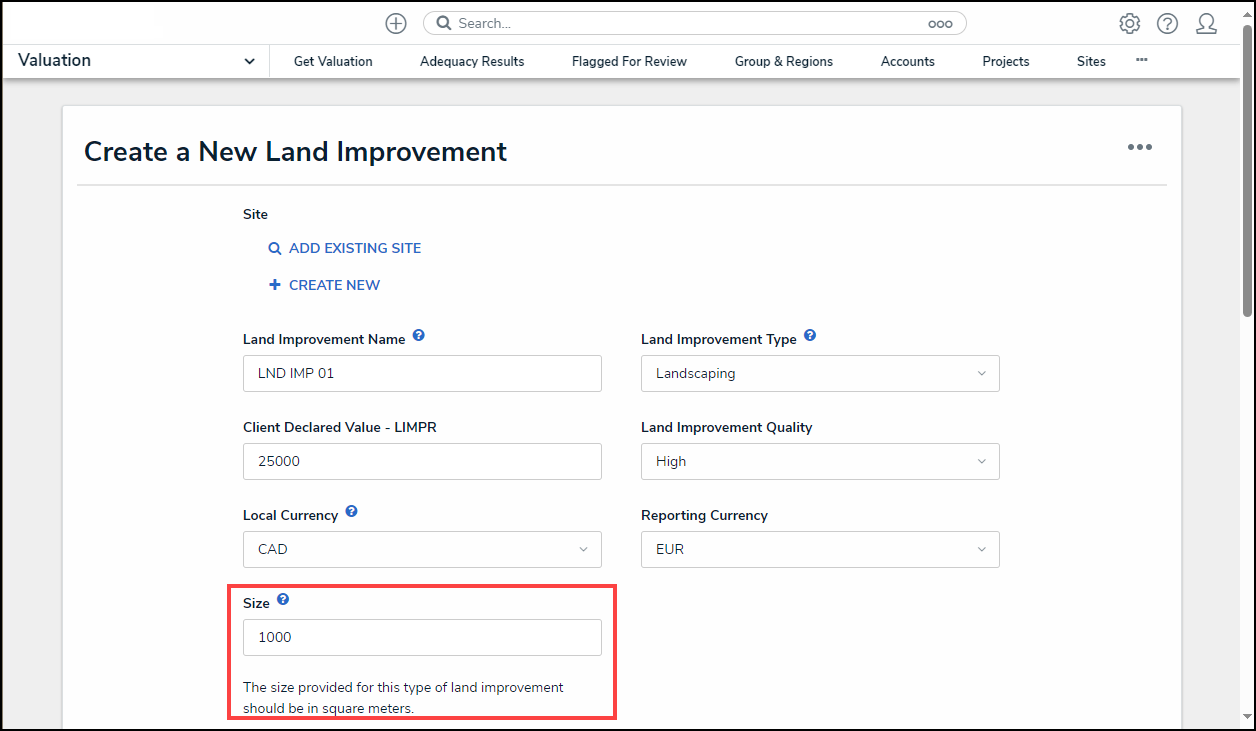Click the Site section label

255,214
